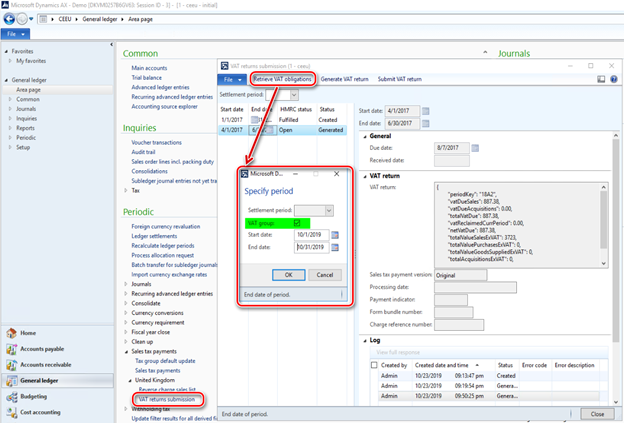Click Sales tax payments link
The height and width of the screenshot is (423, 624).
pos(158,370)
